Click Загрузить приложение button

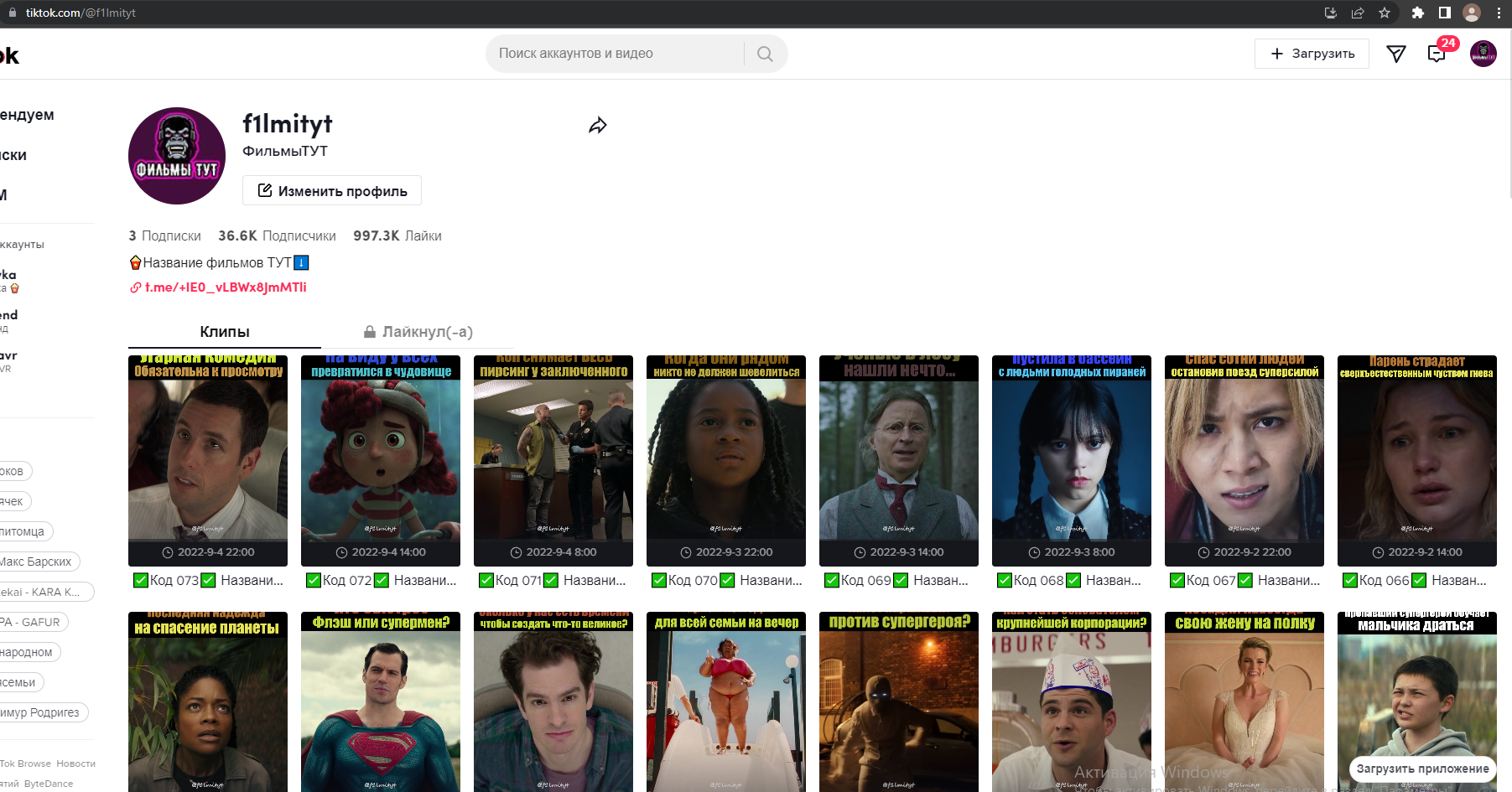pyautogui.click(x=1422, y=769)
